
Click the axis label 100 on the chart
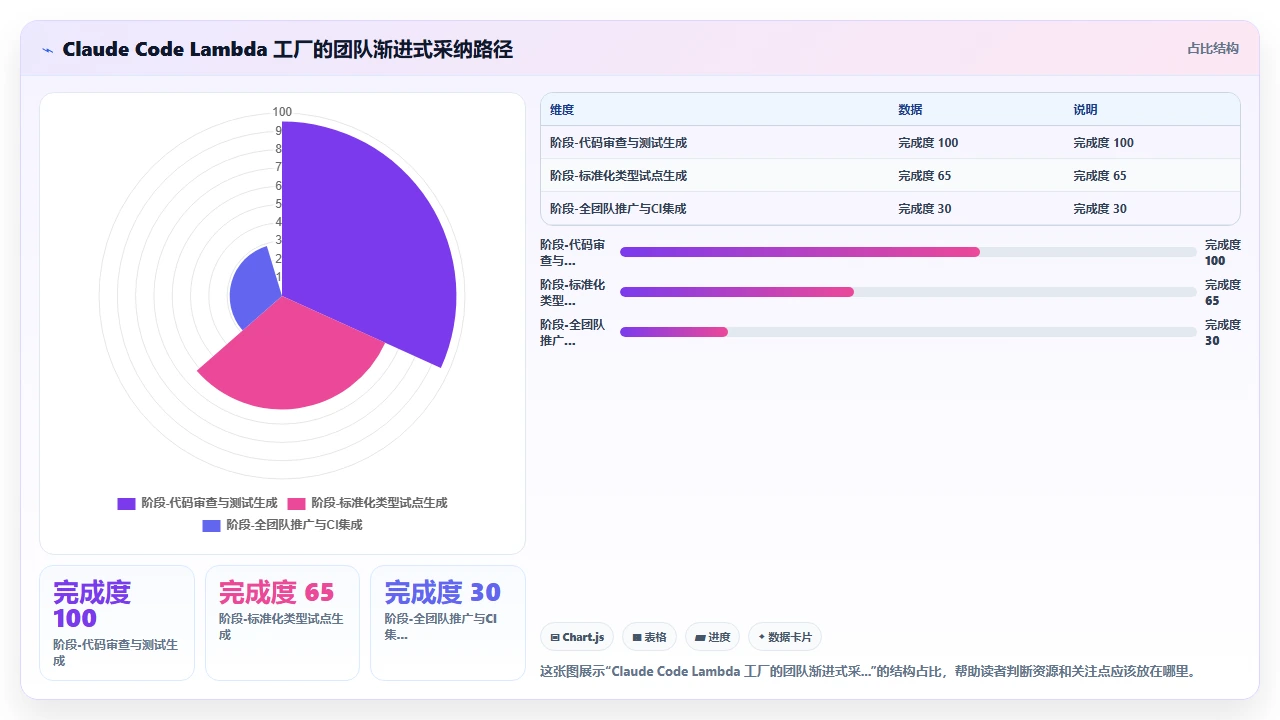pos(282,112)
